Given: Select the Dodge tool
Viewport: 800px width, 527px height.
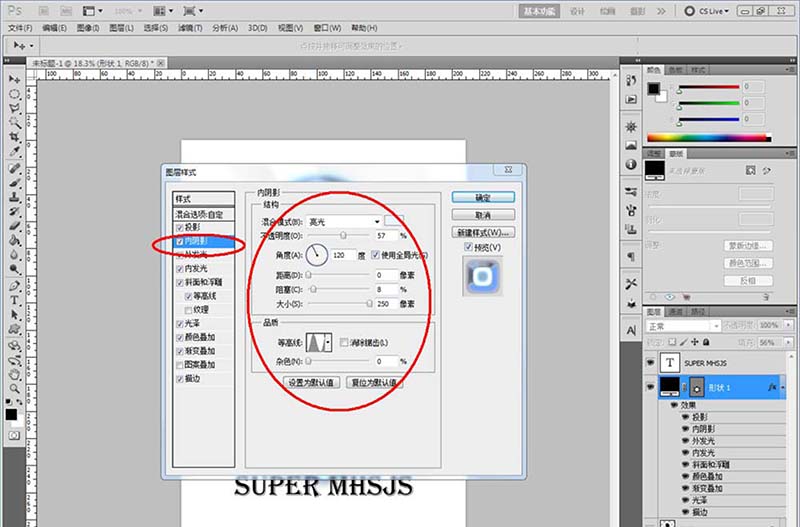Looking at the screenshot, I should point(14,268).
